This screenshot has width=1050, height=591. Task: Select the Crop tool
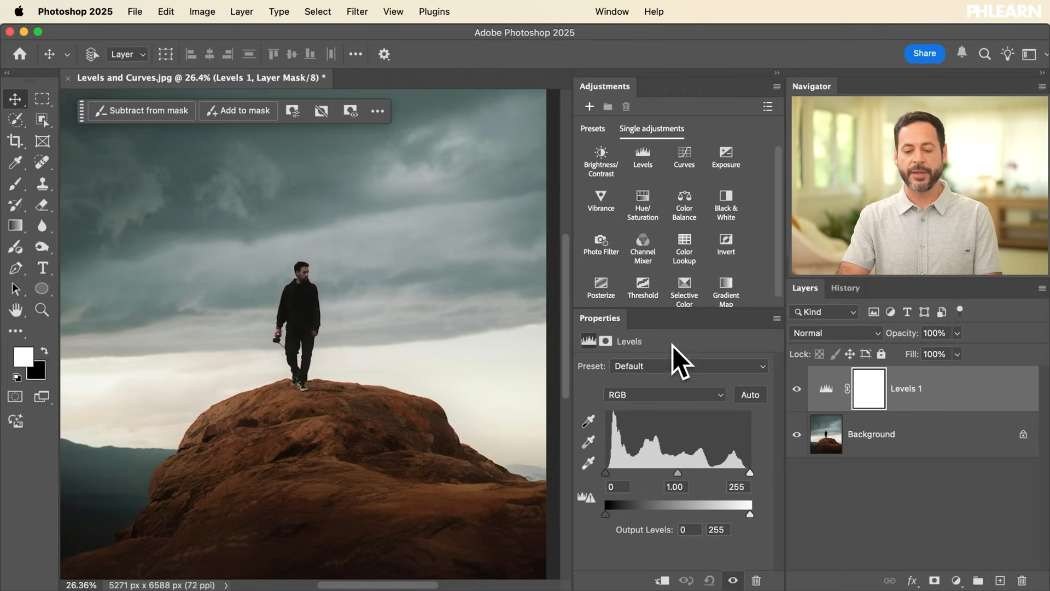point(15,141)
